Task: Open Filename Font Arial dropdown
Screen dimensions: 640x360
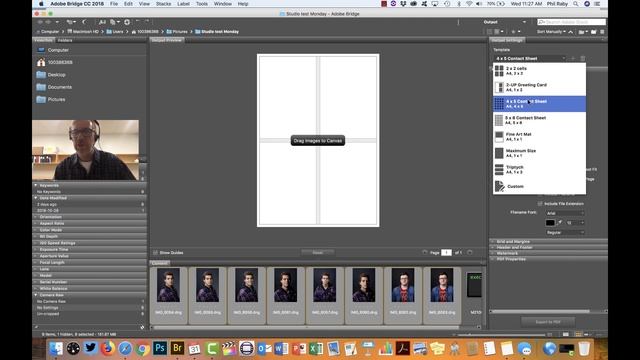Action: tap(565, 213)
